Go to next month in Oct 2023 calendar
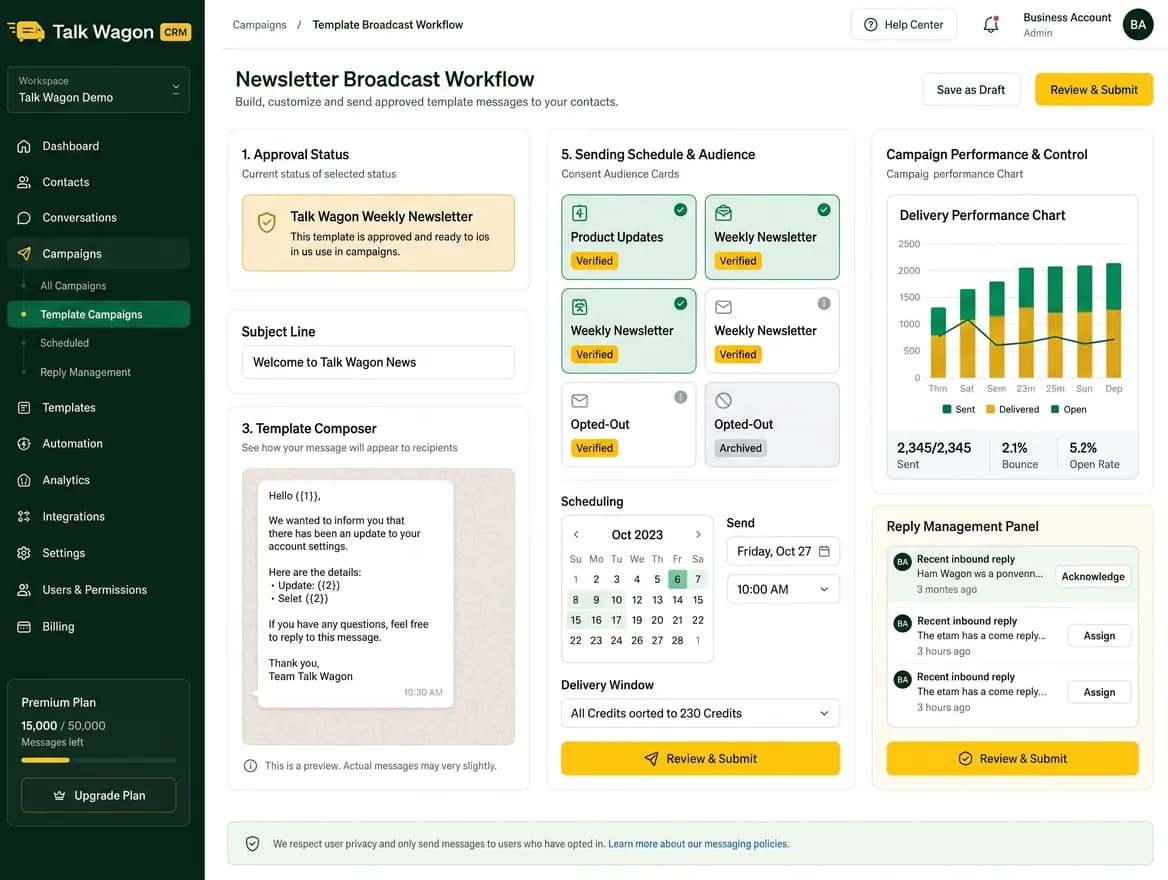 (698, 534)
